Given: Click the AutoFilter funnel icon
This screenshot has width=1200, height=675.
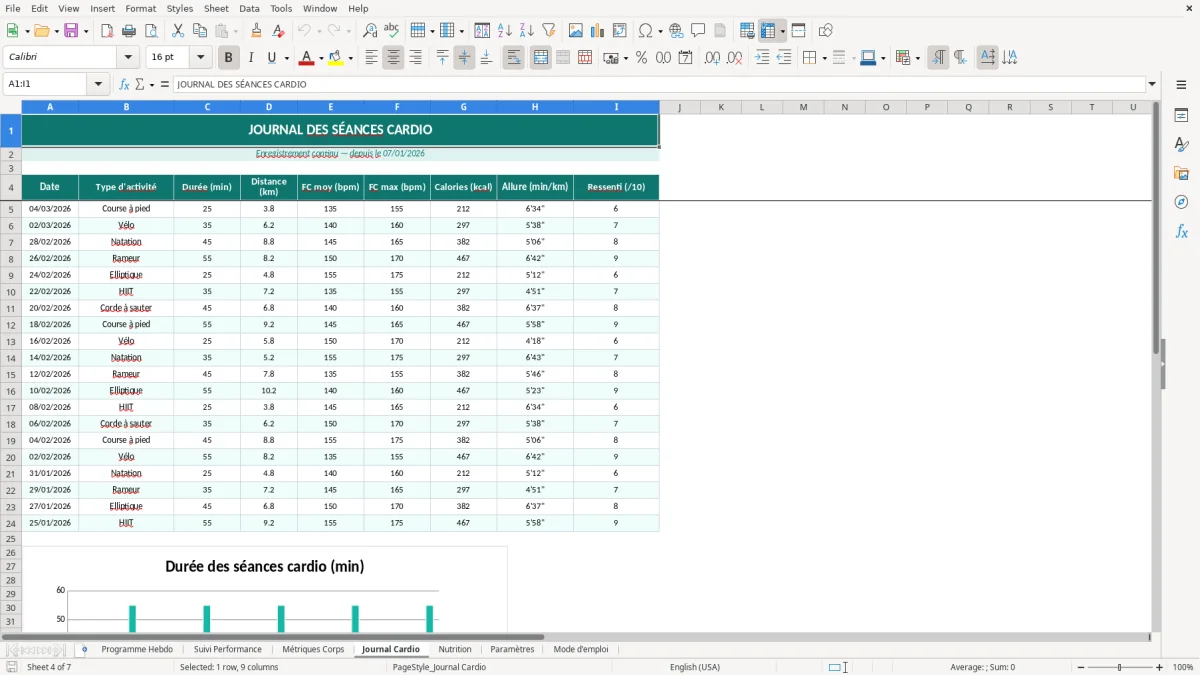Looking at the screenshot, I should 549,31.
